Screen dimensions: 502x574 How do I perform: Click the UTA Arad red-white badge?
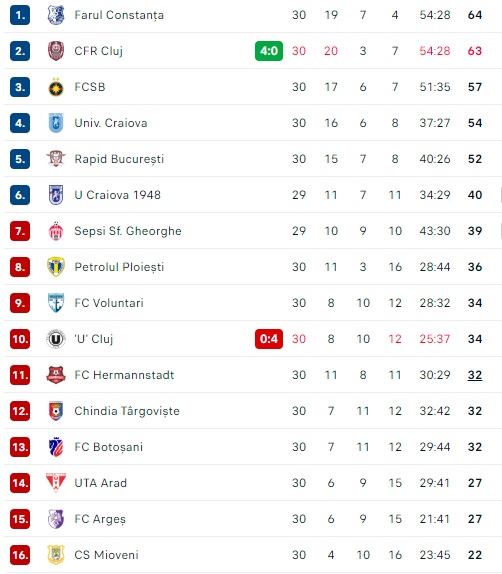tap(56, 483)
